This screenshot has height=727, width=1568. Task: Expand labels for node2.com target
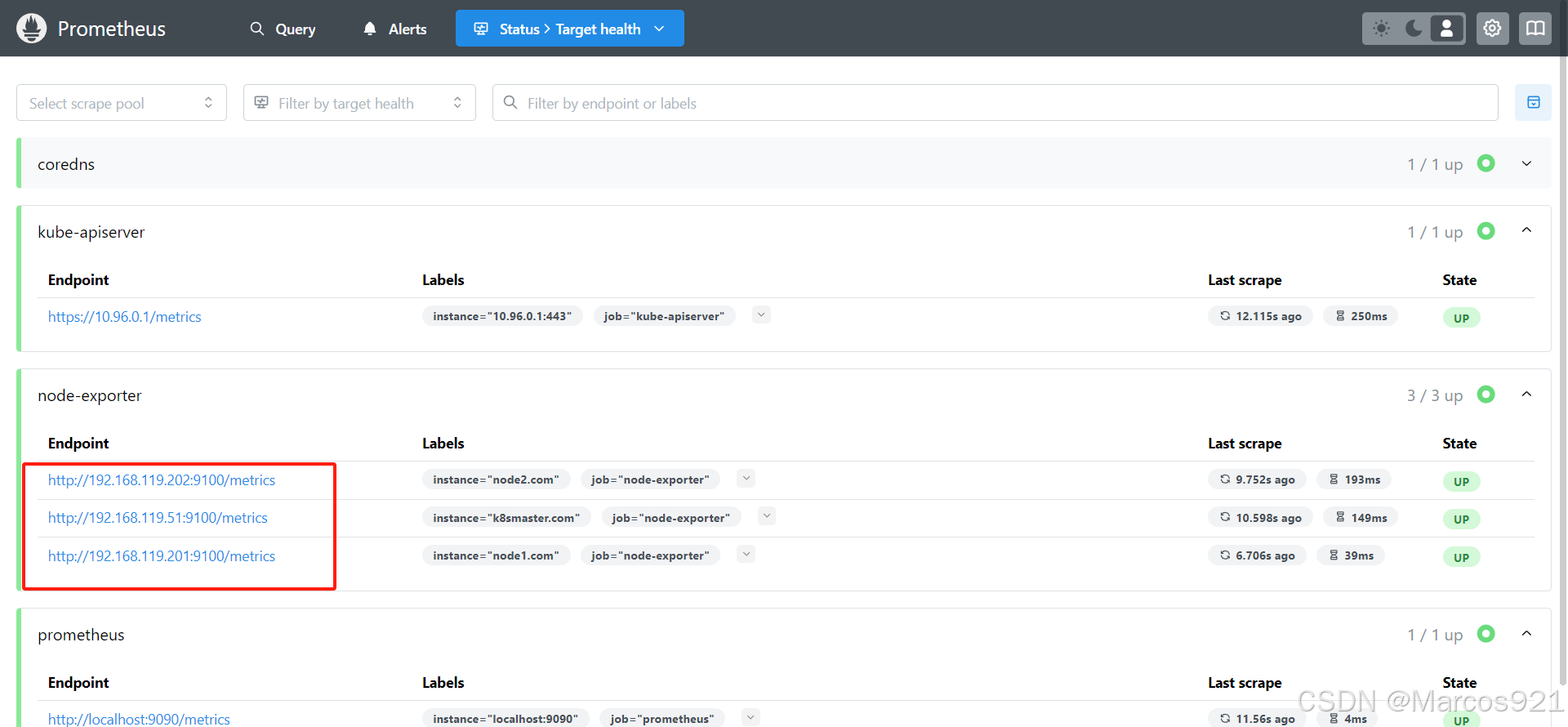[x=746, y=478]
